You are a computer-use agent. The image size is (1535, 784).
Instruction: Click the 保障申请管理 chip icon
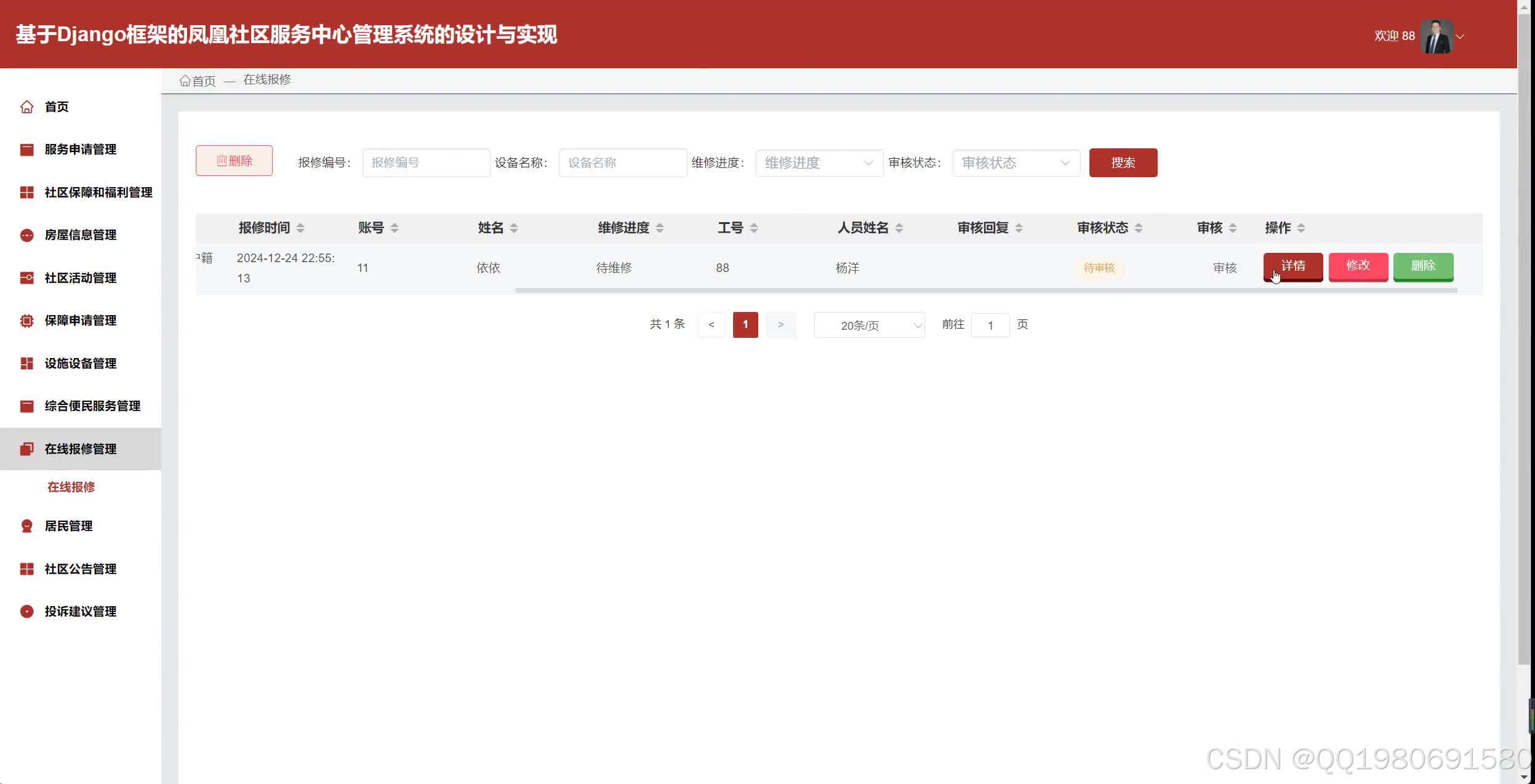pyautogui.click(x=26, y=321)
